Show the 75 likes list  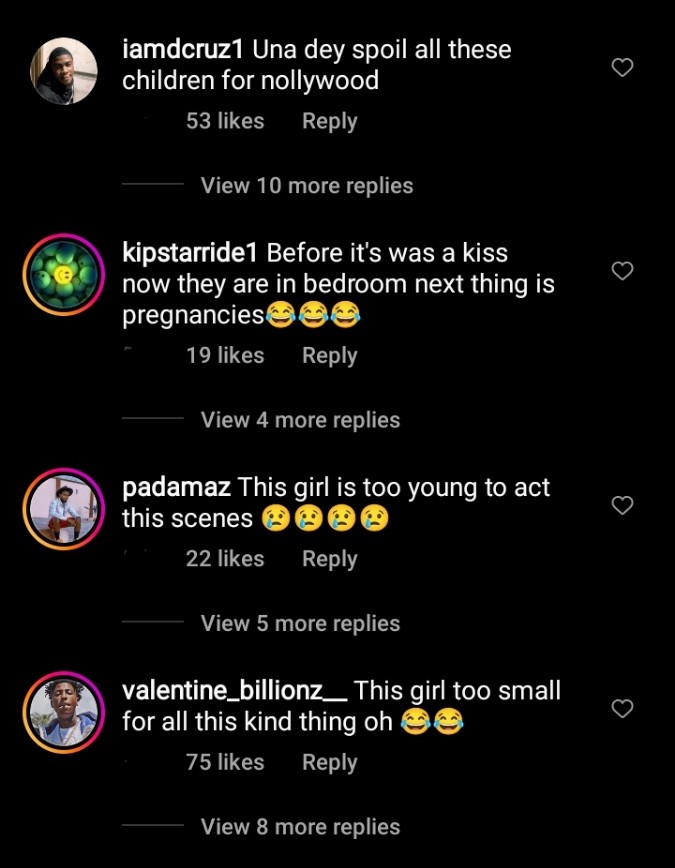(x=225, y=762)
